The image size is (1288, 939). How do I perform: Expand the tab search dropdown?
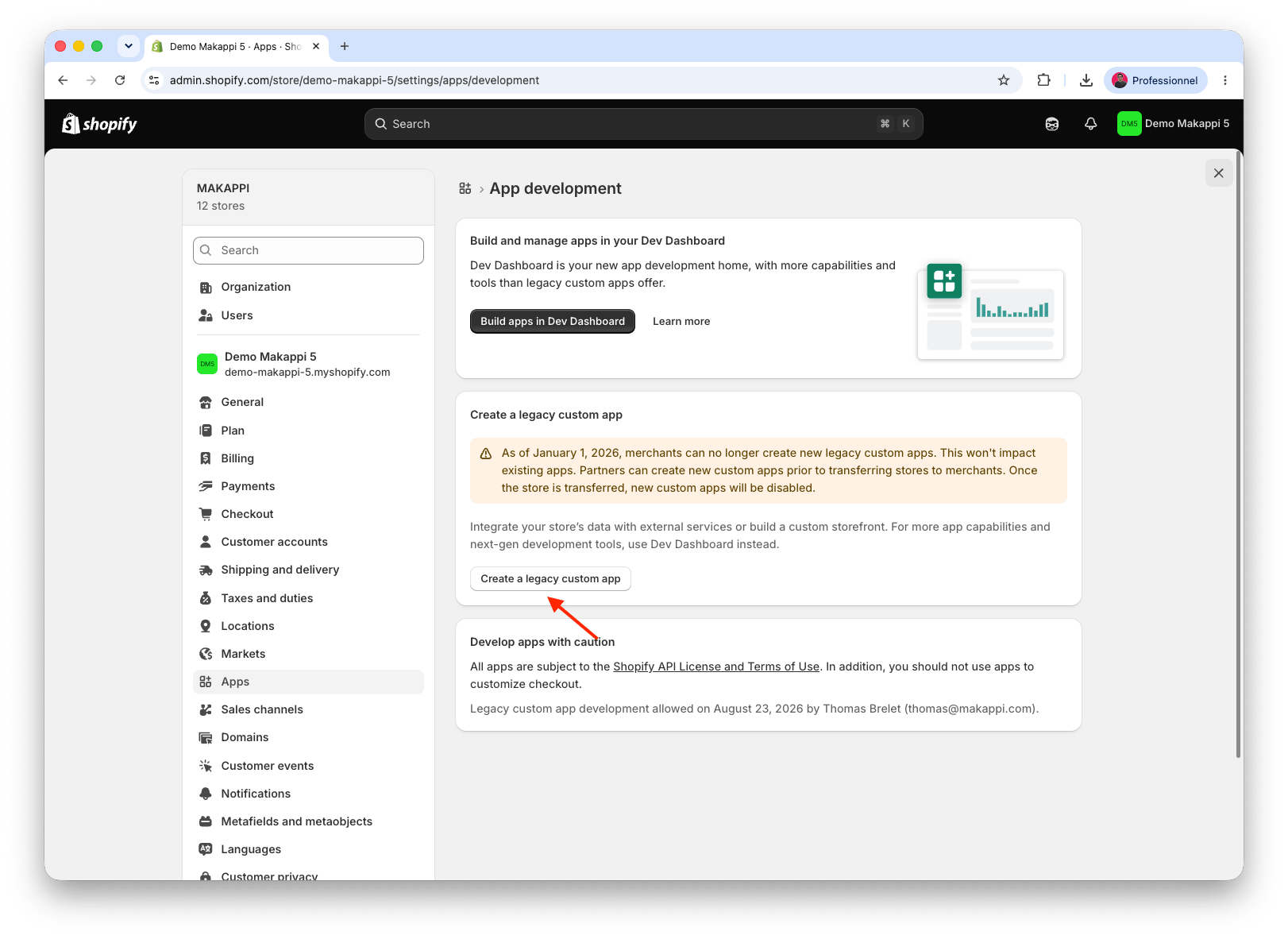click(x=129, y=46)
